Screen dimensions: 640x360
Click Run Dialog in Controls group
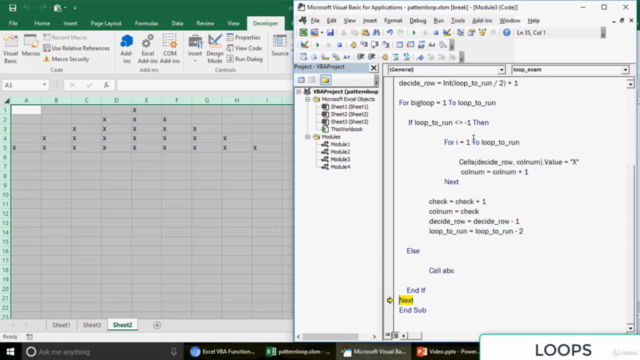pyautogui.click(x=244, y=59)
